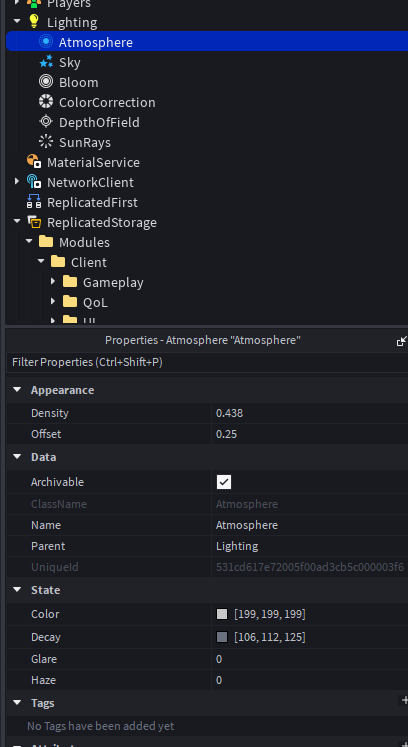Select ColorCorrection in the explorer
408x747 pixels.
coord(107,102)
